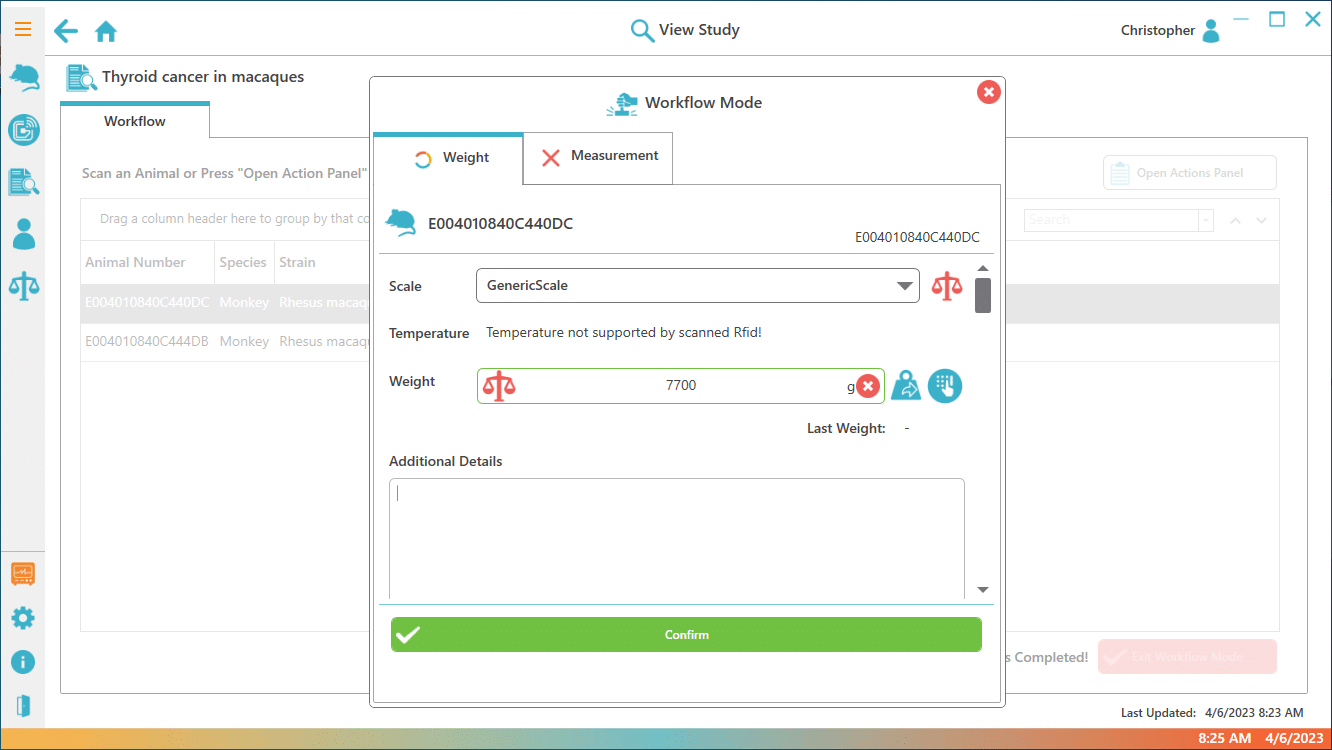Close the Workflow Mode dialog

pos(988,93)
